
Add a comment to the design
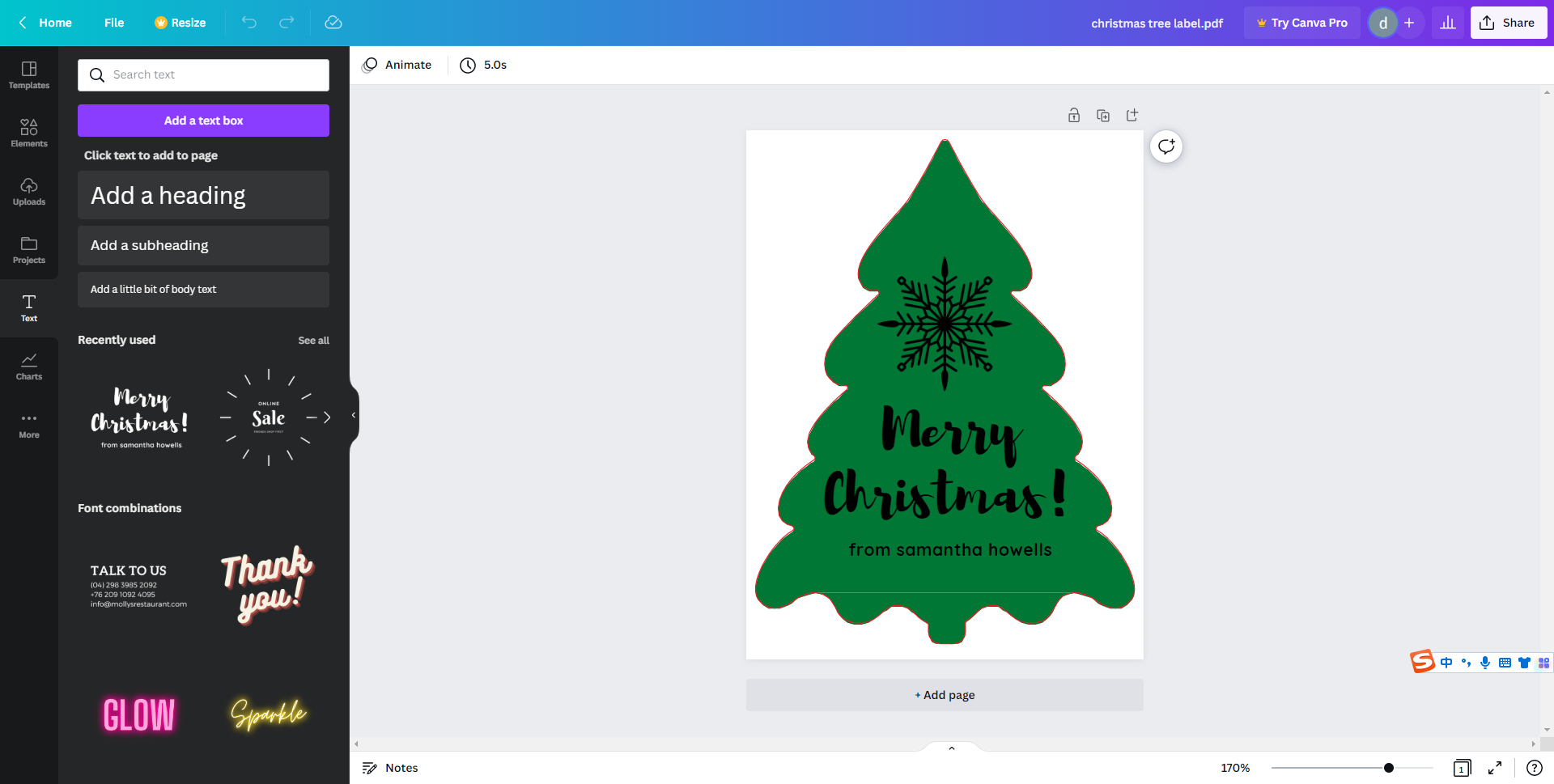(x=1165, y=146)
